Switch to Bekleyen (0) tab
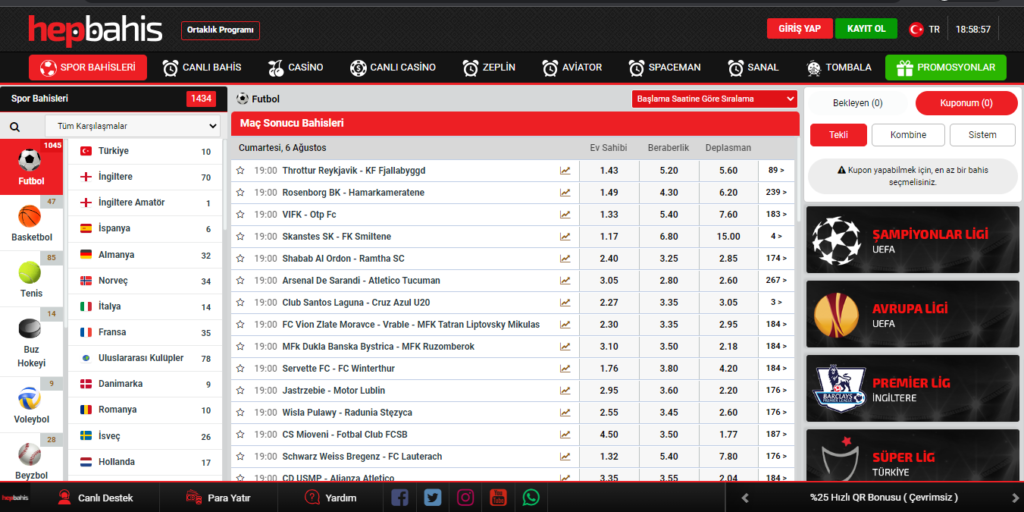 point(857,103)
